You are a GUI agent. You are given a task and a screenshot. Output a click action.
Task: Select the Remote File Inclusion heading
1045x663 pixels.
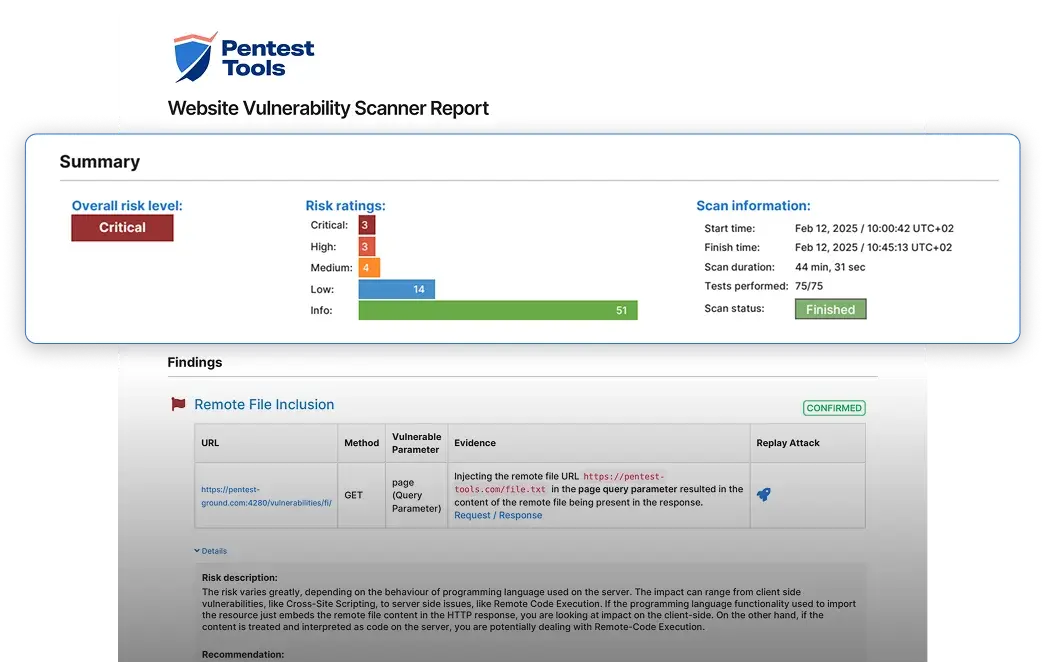tap(266, 404)
